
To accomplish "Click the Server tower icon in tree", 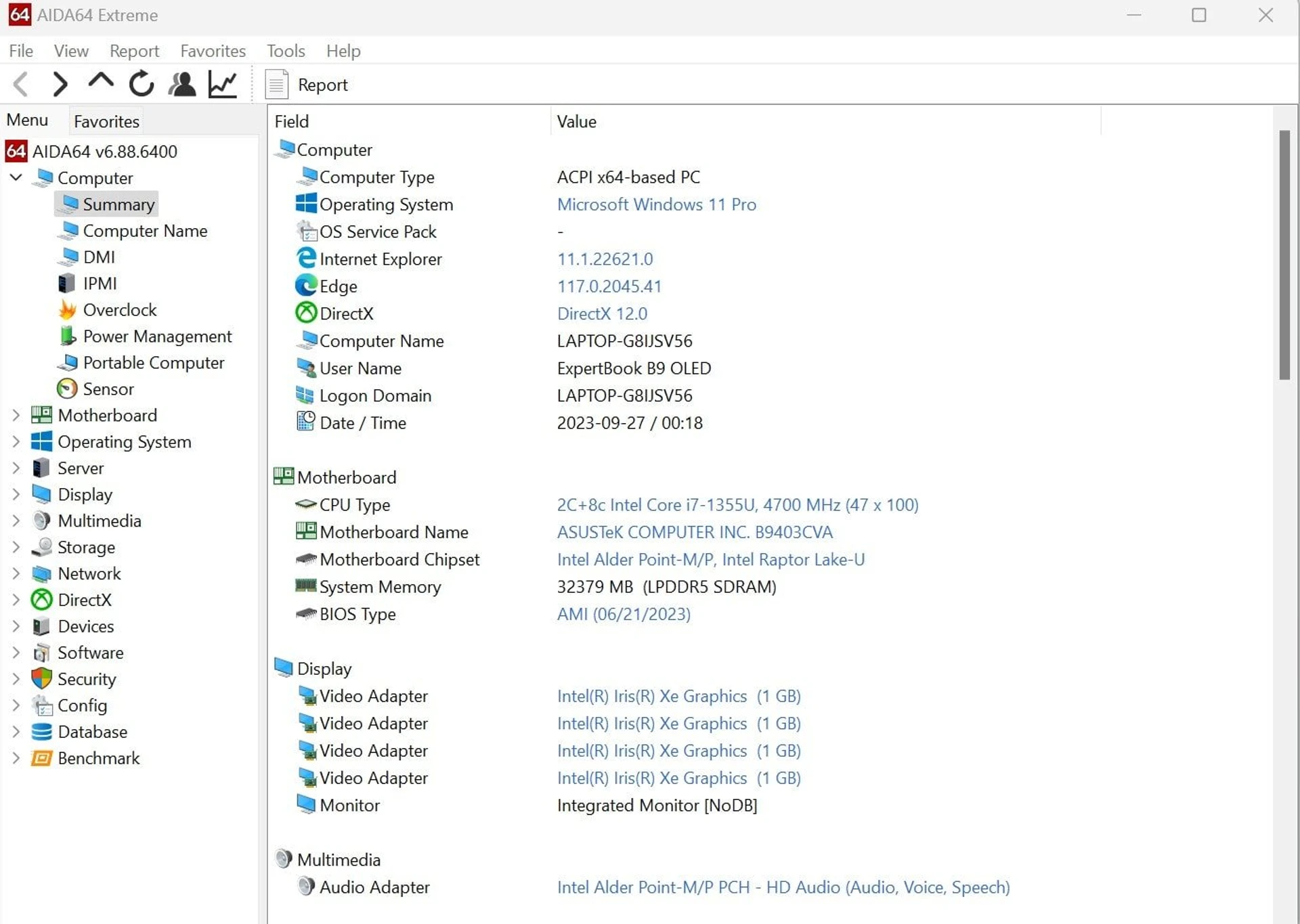I will 41,468.
